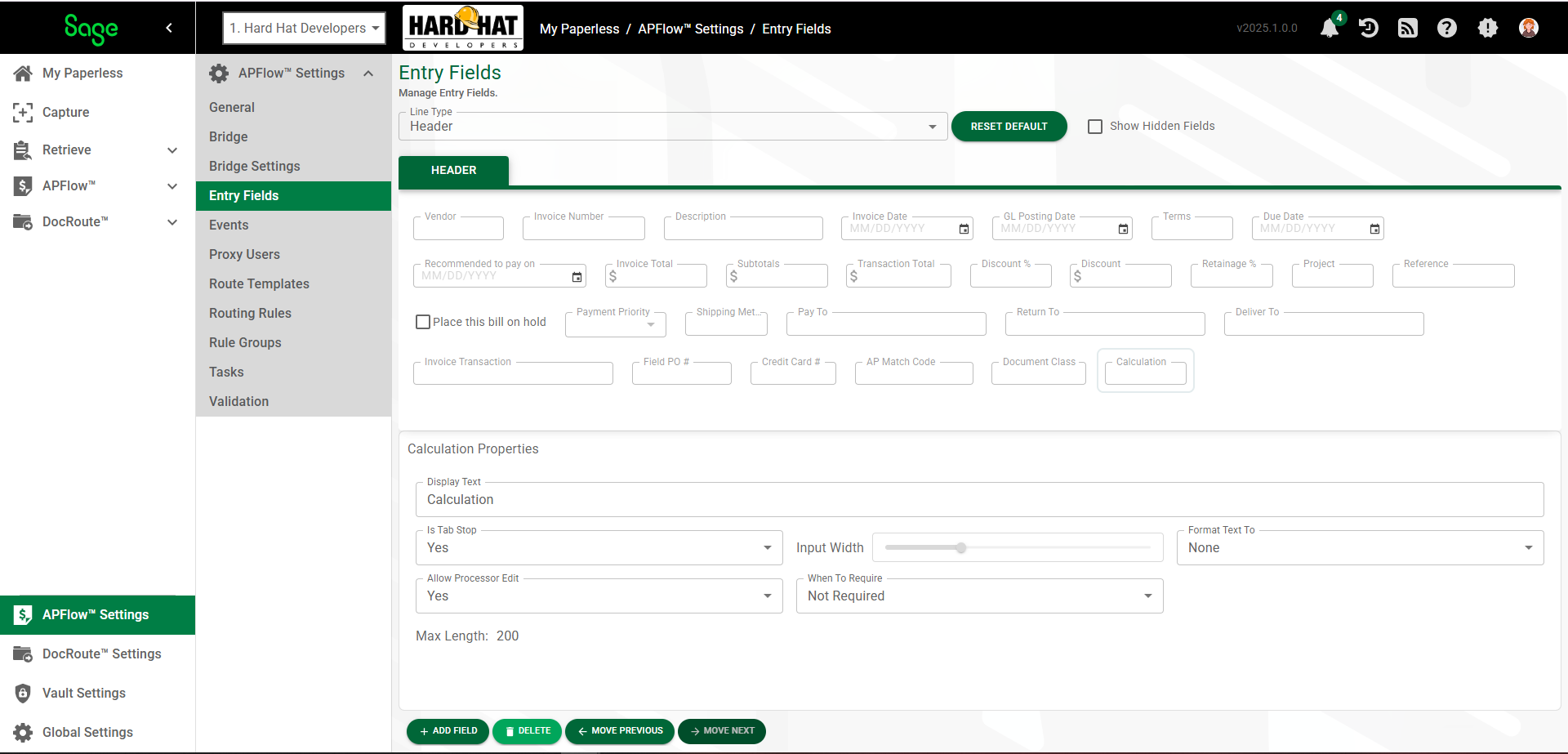This screenshot has width=1568, height=754.
Task: Follow the My Paperless breadcrumb link
Action: [579, 29]
